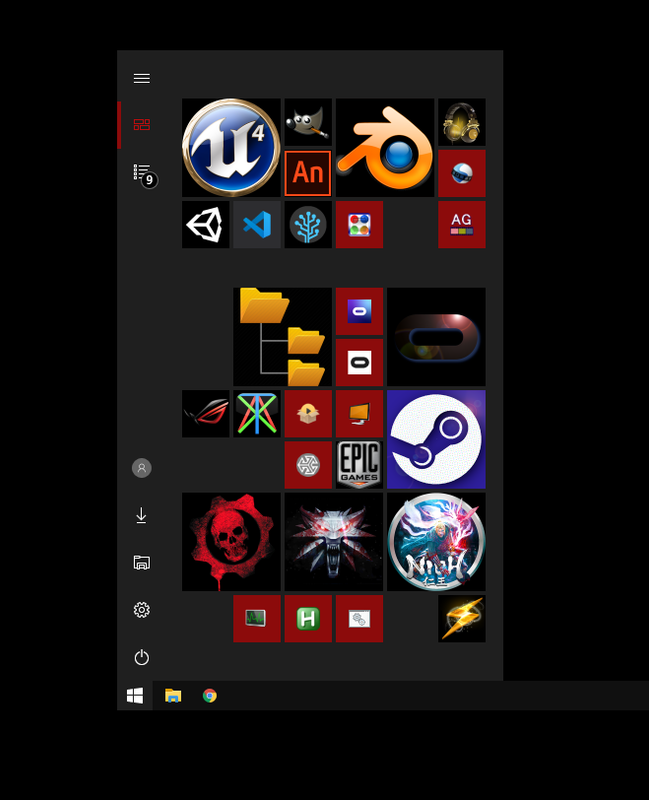649x800 pixels.
Task: Open the folder tree tile
Action: coord(283,337)
